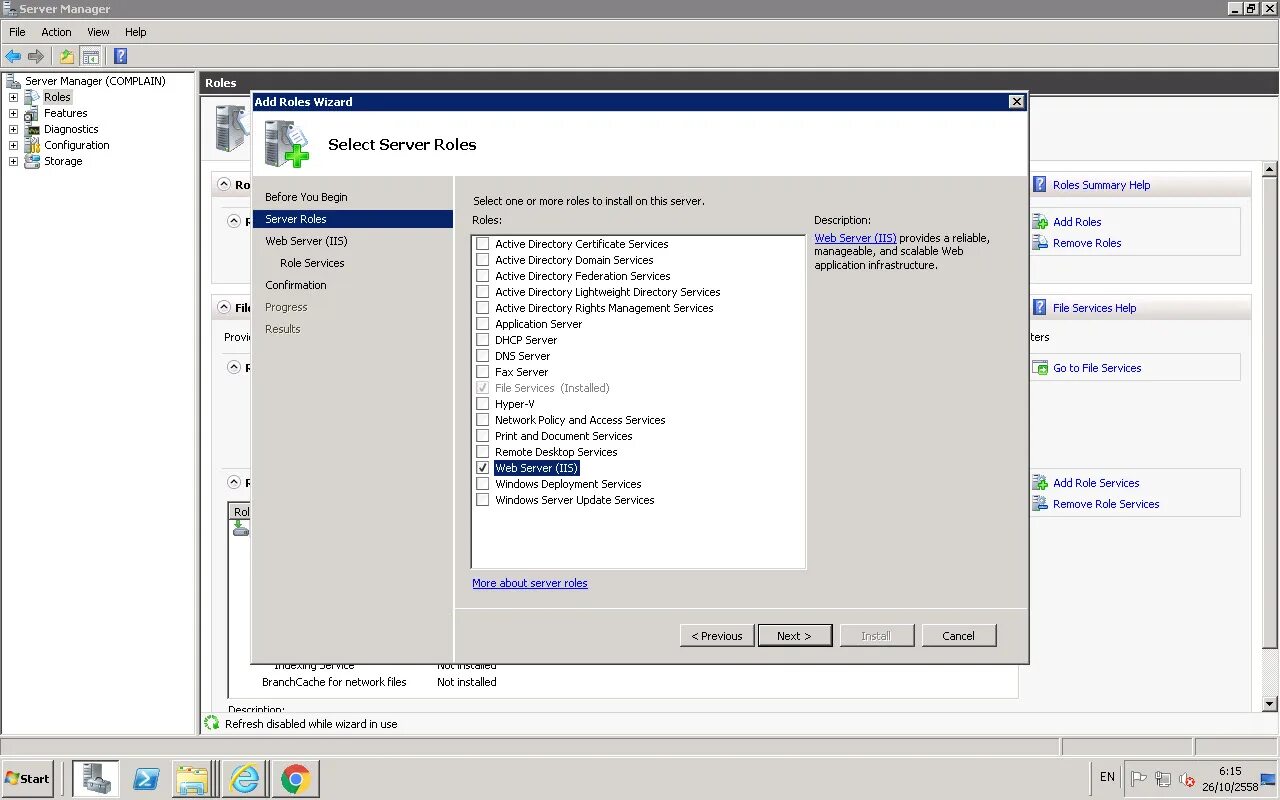The image size is (1280, 800).
Task: Check Print and Document Services role
Action: tap(483, 436)
